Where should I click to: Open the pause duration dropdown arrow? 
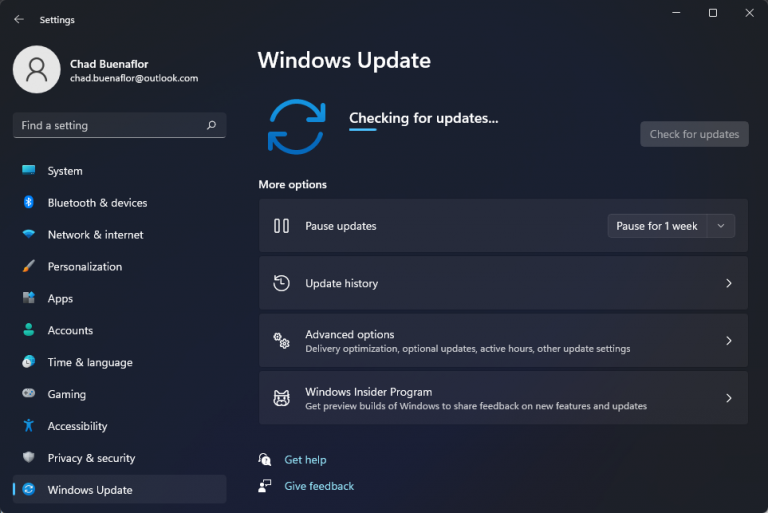pyautogui.click(x=721, y=226)
